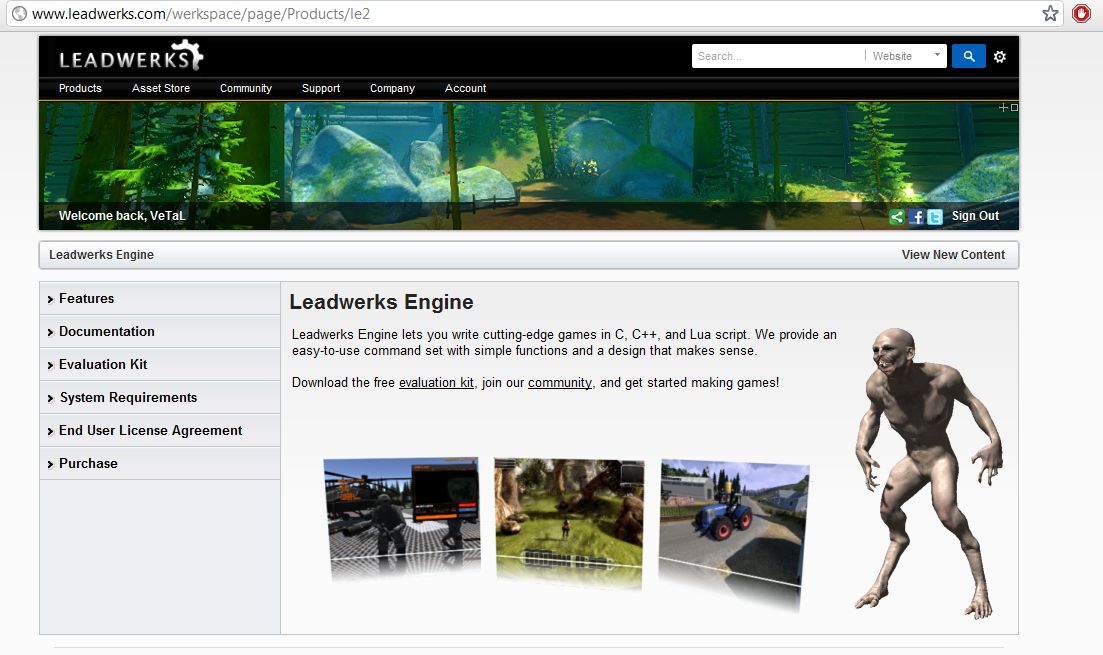
Task: Click the Leadwerks Engine page heading
Action: (x=381, y=302)
